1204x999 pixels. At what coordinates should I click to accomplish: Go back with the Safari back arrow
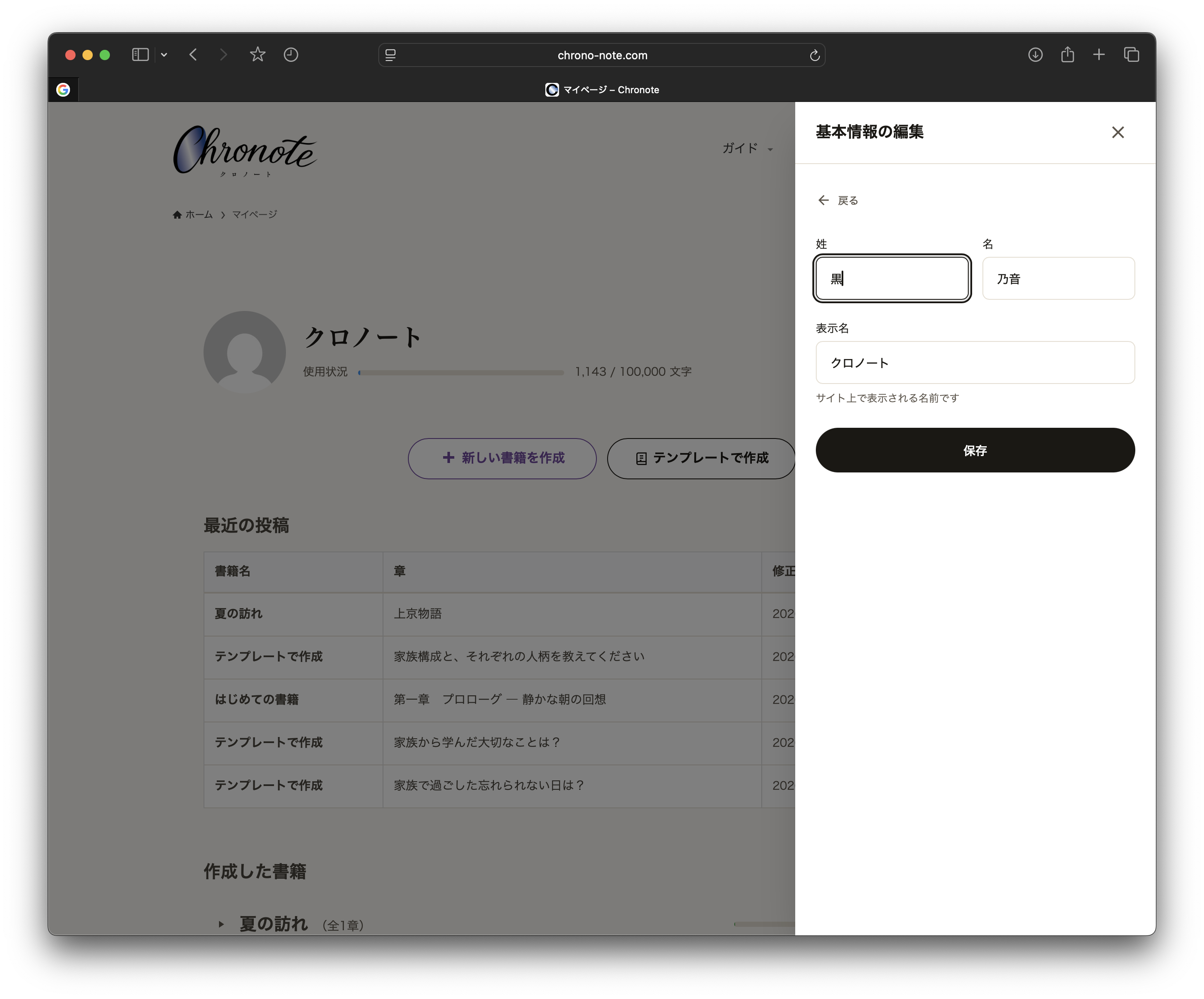193,55
